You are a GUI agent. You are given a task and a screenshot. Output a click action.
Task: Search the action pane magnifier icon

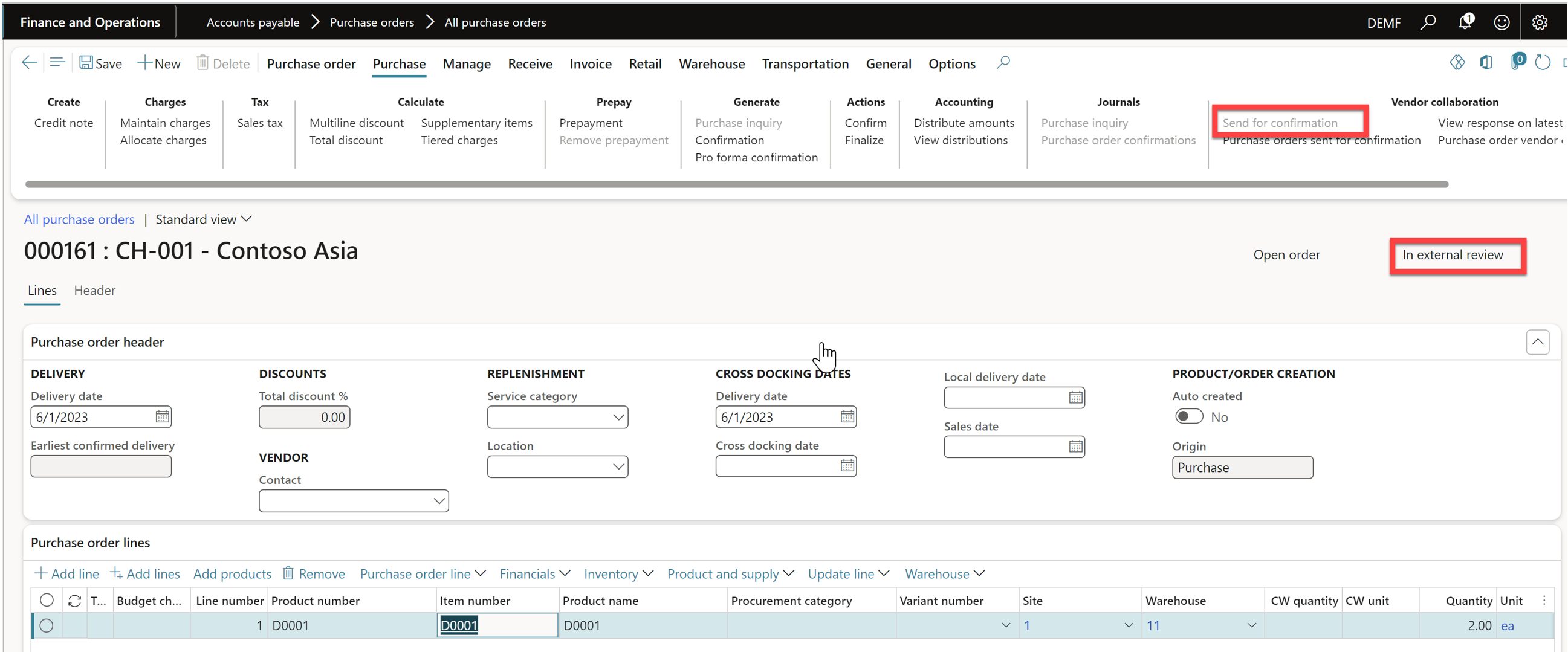point(1003,63)
